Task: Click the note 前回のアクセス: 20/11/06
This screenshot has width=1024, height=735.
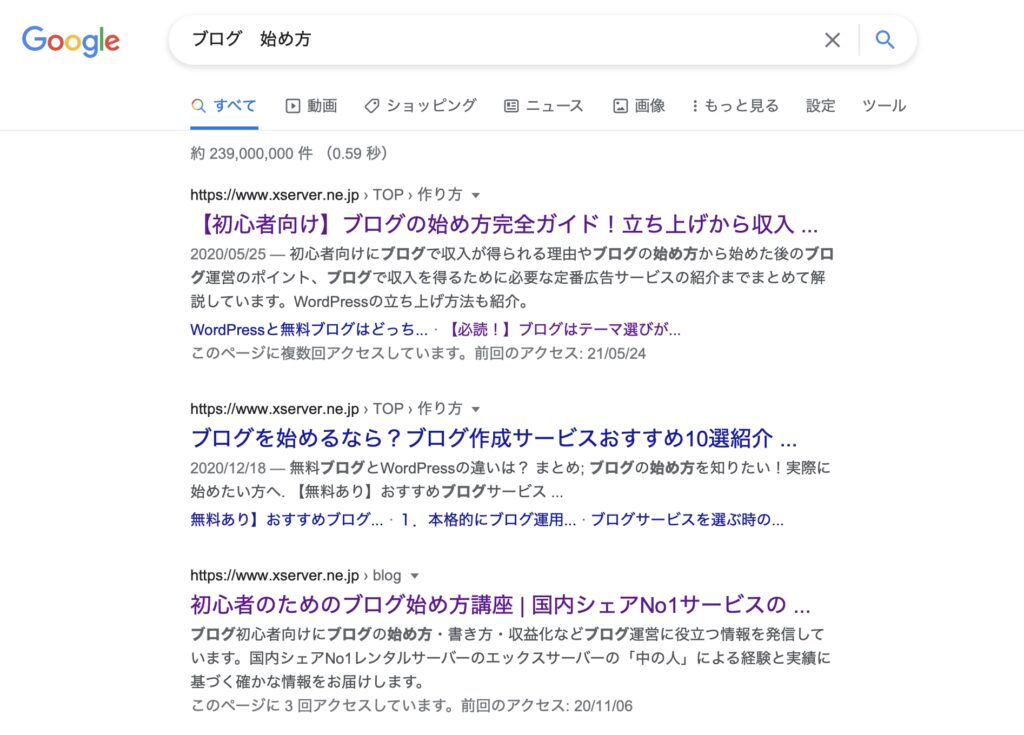Action: point(547,706)
